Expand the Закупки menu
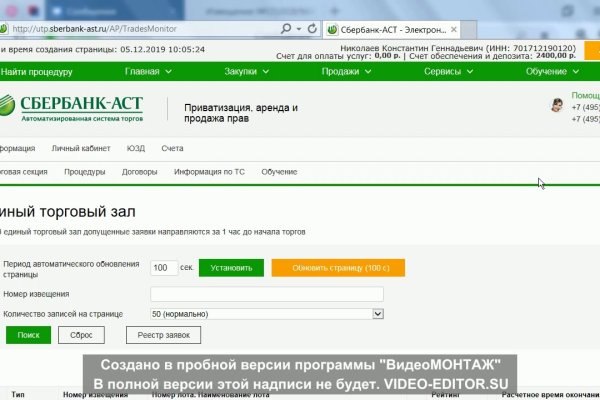The width and height of the screenshot is (600, 400). [246, 72]
